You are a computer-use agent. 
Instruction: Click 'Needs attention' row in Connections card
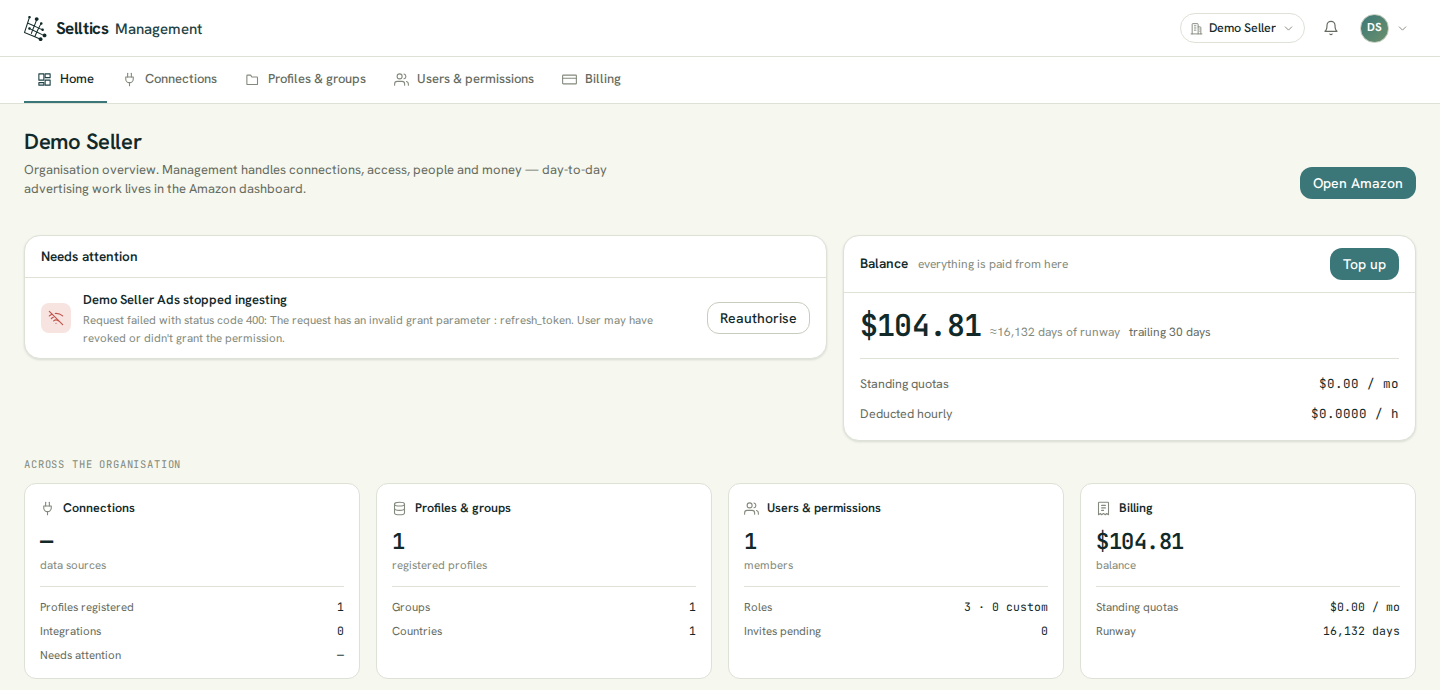pos(192,655)
